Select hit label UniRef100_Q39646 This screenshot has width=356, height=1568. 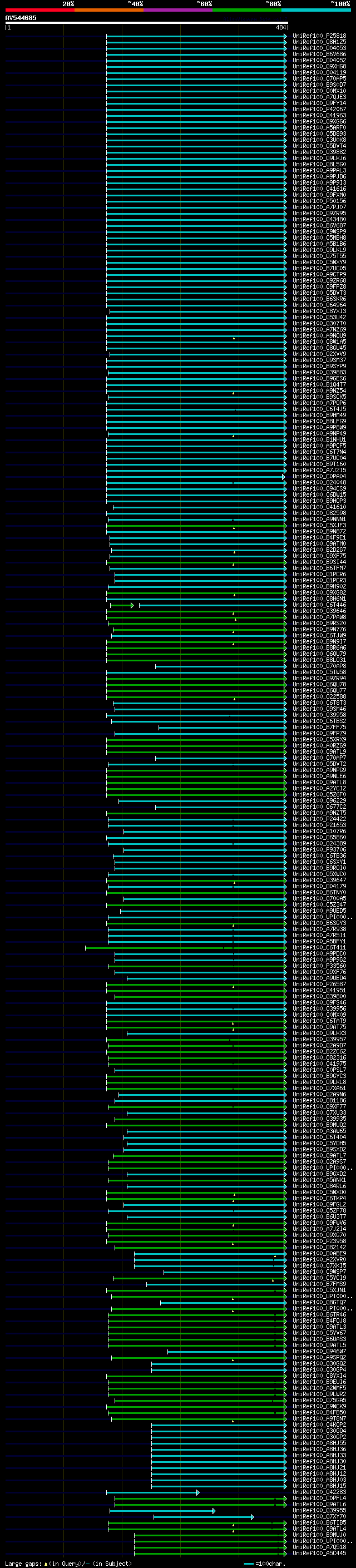point(319,611)
